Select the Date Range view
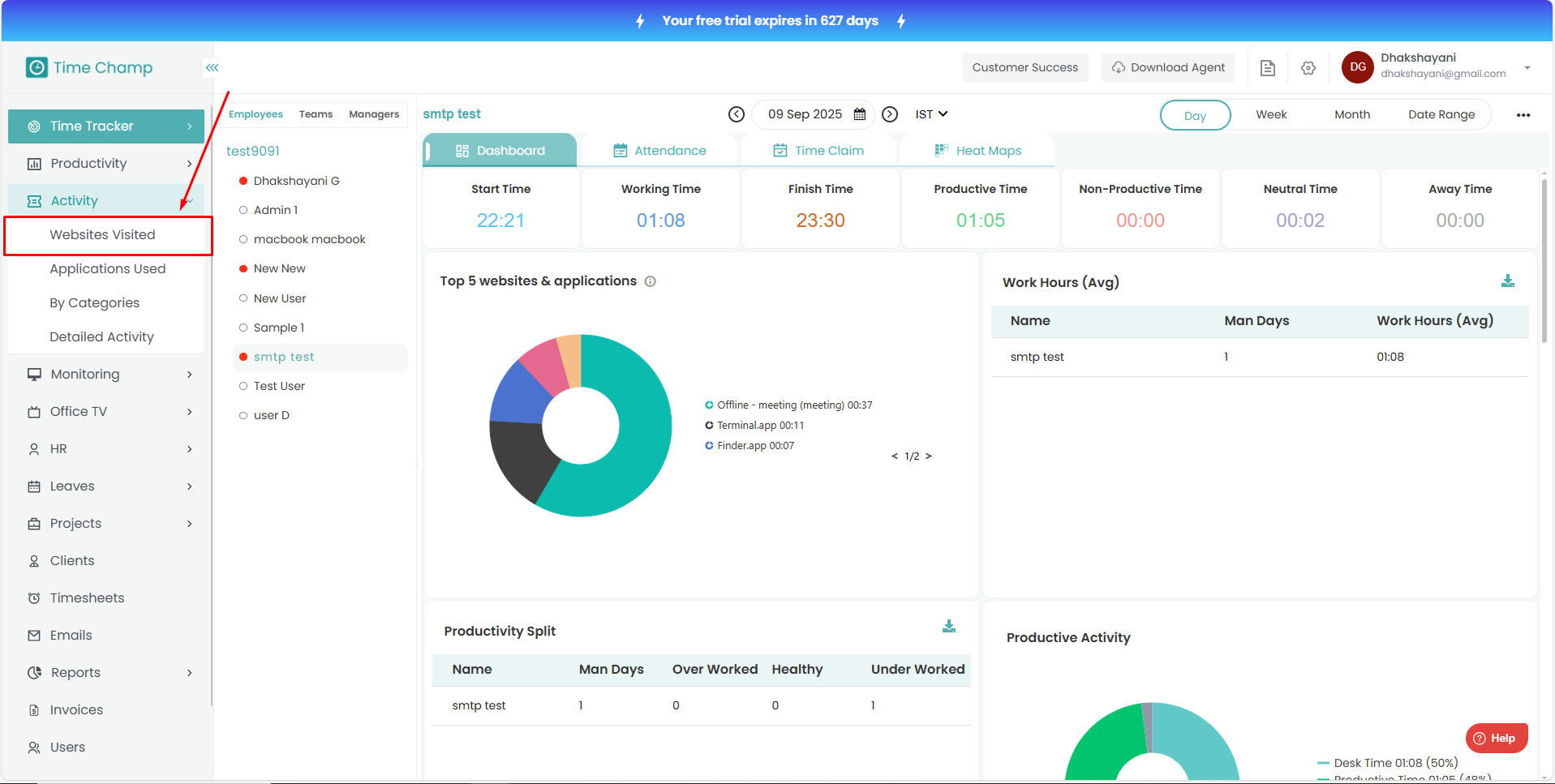This screenshot has height=784, width=1555. click(1441, 114)
